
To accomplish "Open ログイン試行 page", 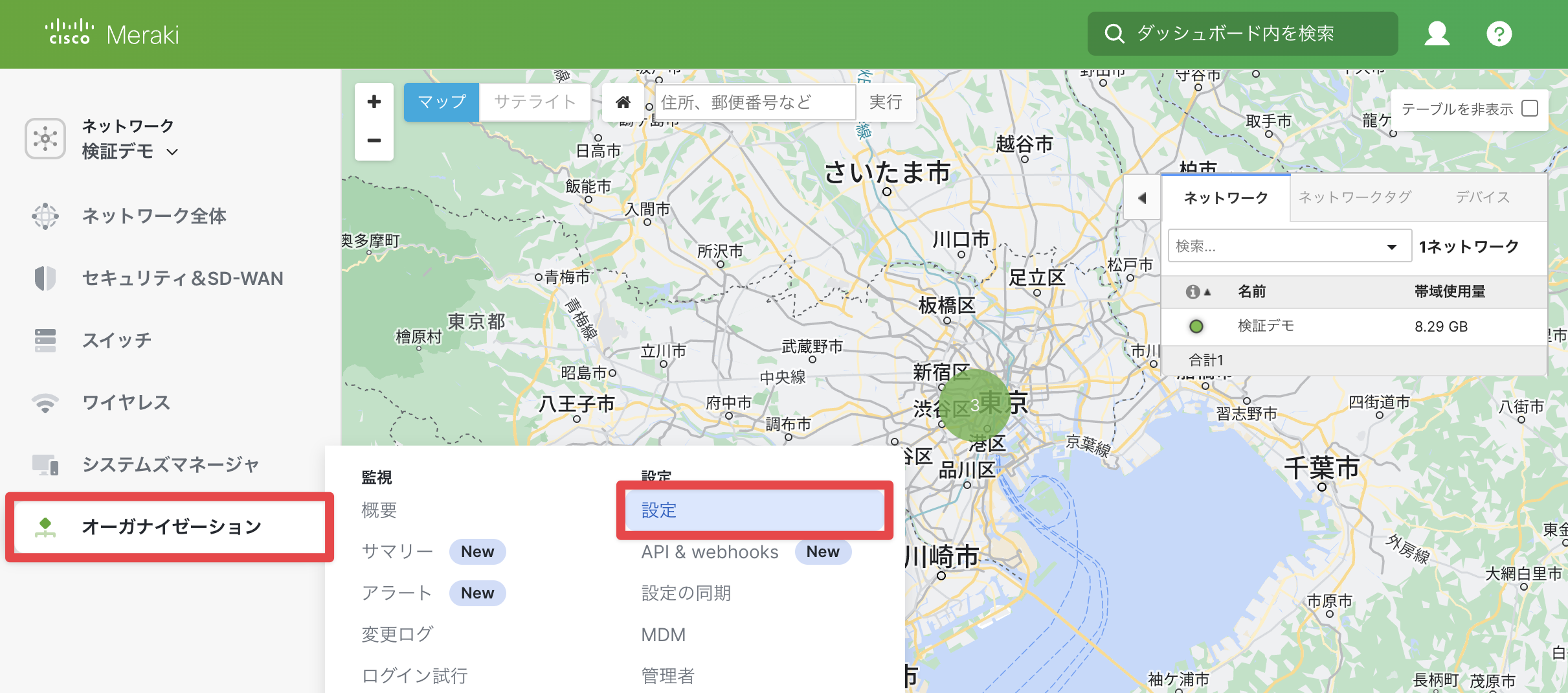I will pyautogui.click(x=414, y=676).
